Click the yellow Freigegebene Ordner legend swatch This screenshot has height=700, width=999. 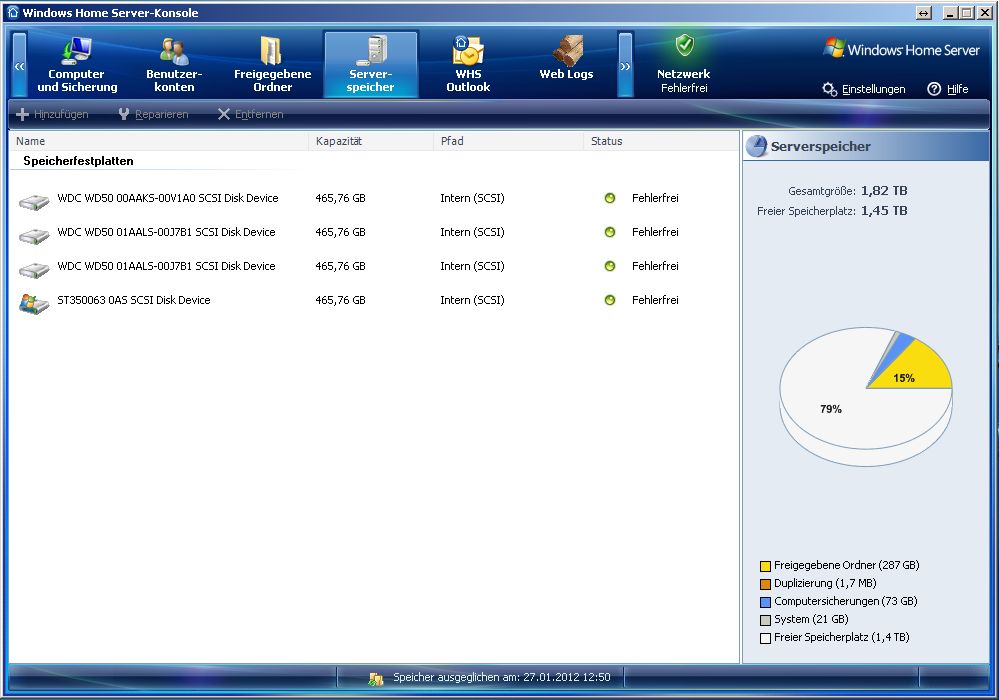tap(765, 566)
